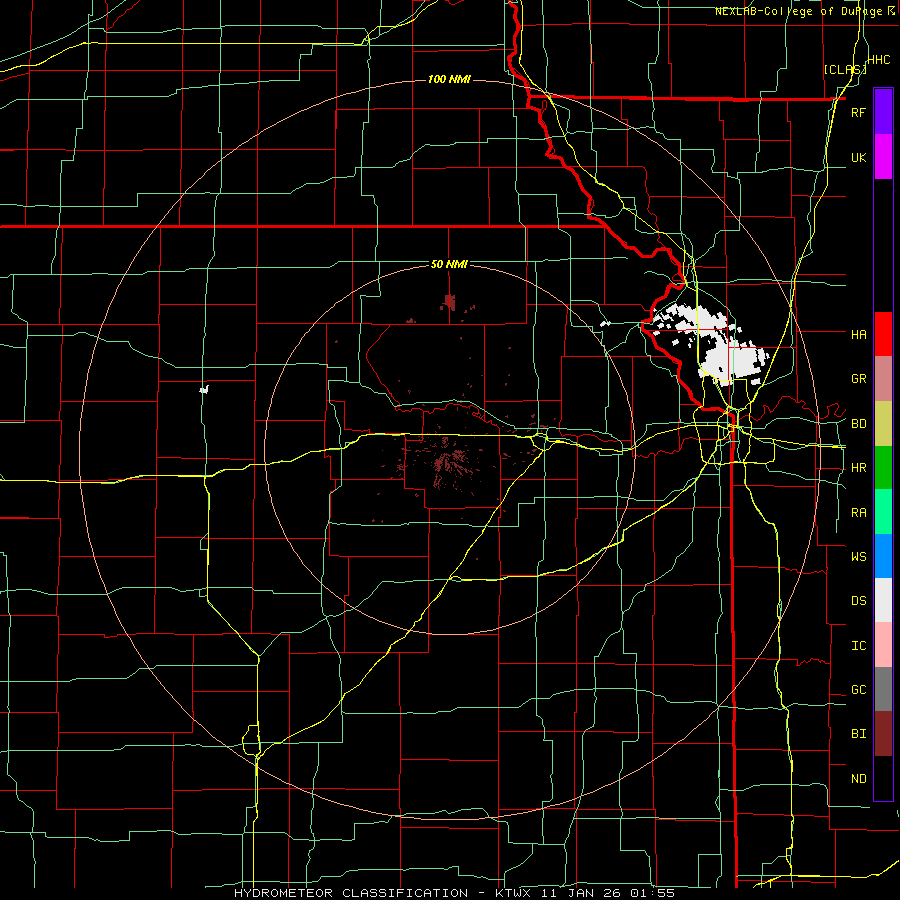Pick the mint green RA legend swatch
This screenshot has width=900, height=900.
883,512
